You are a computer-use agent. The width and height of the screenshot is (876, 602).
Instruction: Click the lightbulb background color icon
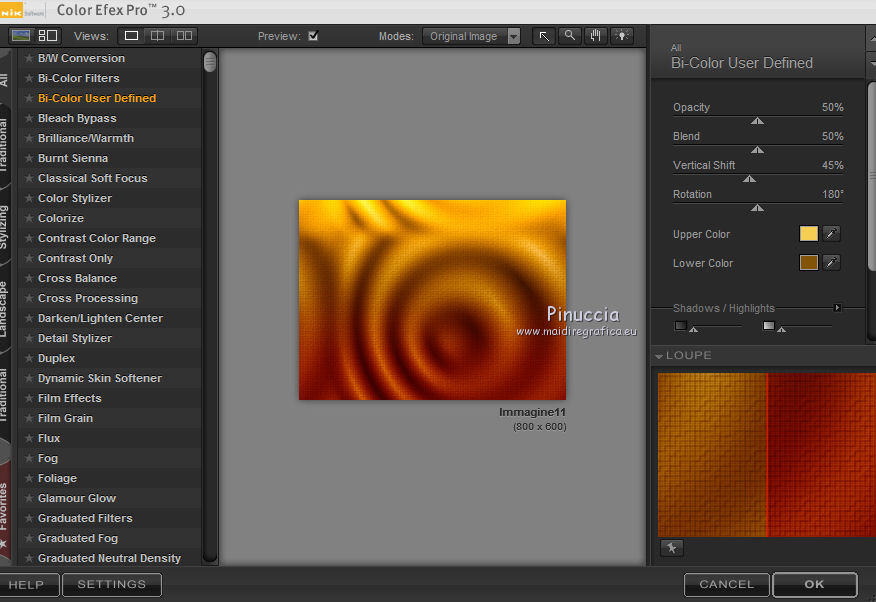622,36
